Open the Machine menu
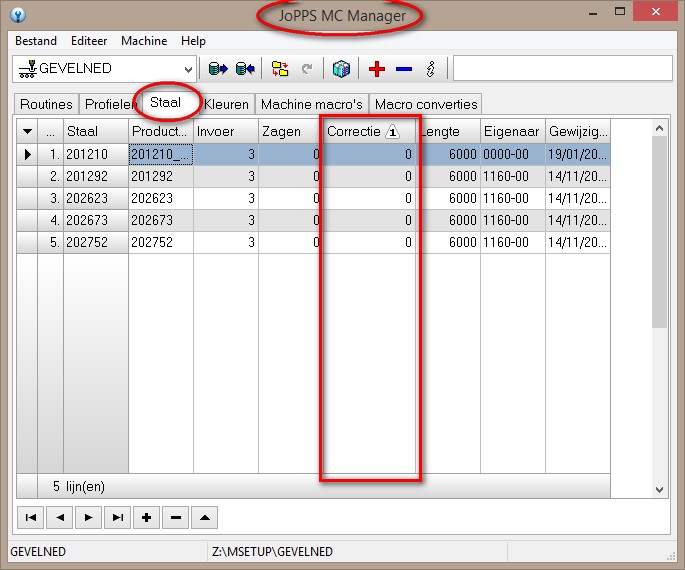This screenshot has width=685, height=570. (x=144, y=41)
